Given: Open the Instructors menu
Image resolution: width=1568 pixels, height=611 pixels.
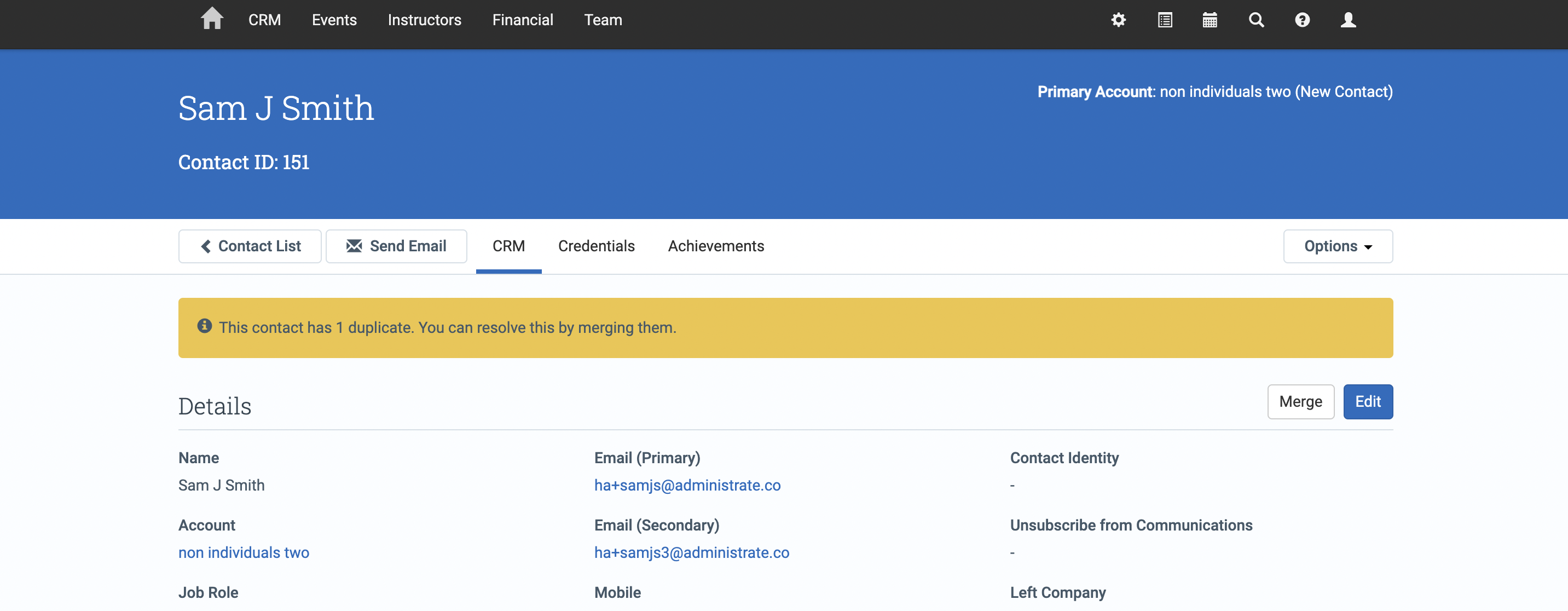Looking at the screenshot, I should click(x=424, y=20).
